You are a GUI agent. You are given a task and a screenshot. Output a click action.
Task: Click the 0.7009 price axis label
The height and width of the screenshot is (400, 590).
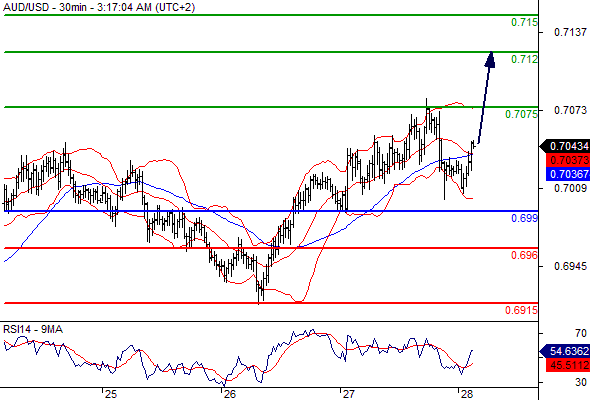[570, 188]
